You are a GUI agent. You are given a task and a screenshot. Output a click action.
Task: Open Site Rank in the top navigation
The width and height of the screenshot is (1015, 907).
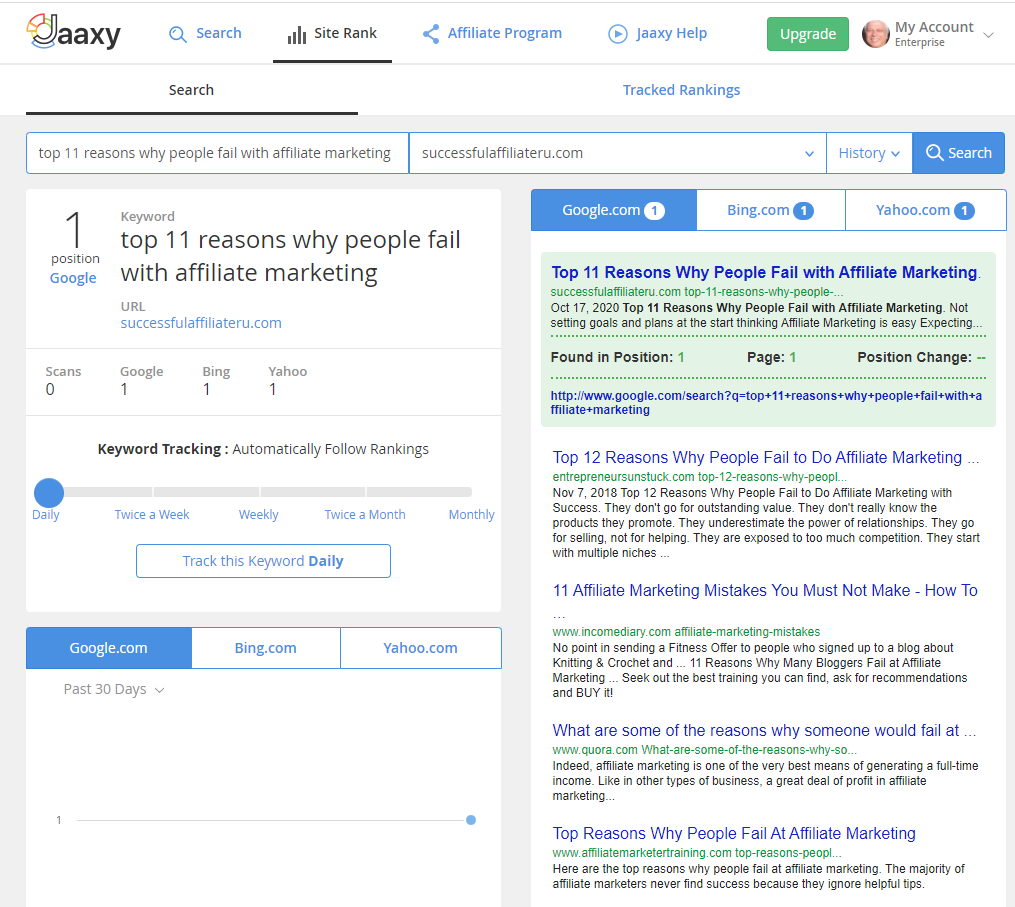tap(332, 34)
